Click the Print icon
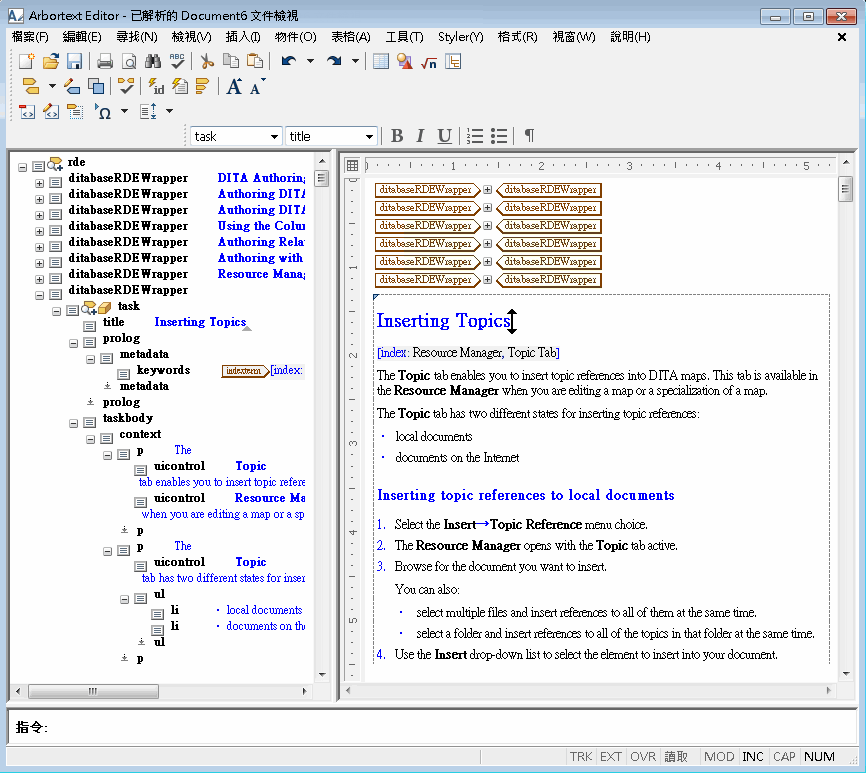Screen dimensions: 866x773 (105, 61)
